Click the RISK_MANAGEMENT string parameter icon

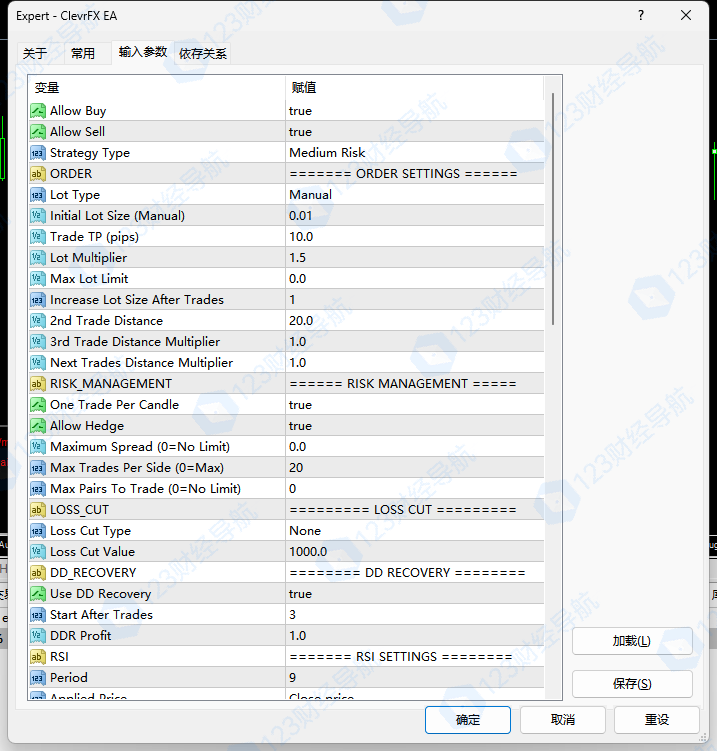point(38,384)
